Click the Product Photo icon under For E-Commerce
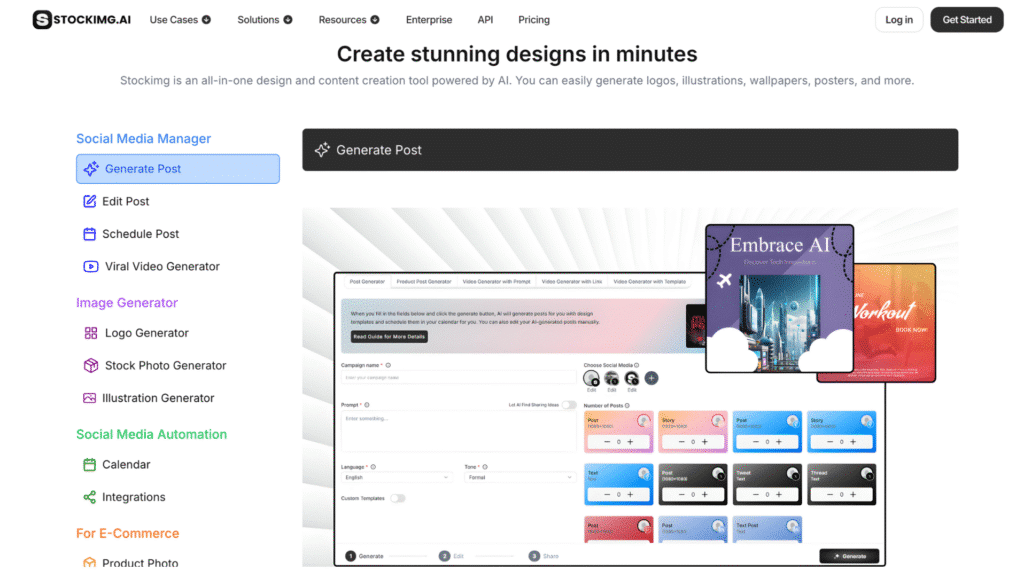The height and width of the screenshot is (571, 1024). (x=89, y=563)
